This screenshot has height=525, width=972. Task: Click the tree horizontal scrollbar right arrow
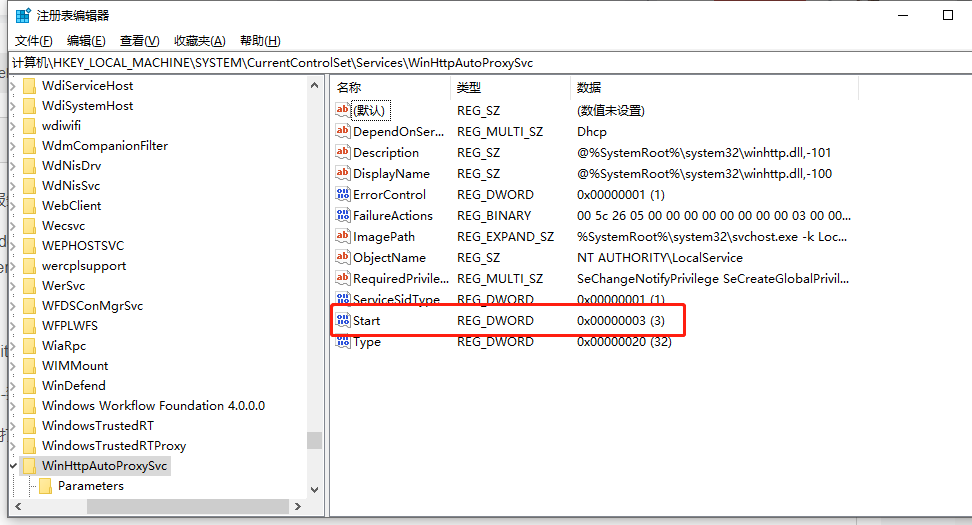tap(298, 506)
